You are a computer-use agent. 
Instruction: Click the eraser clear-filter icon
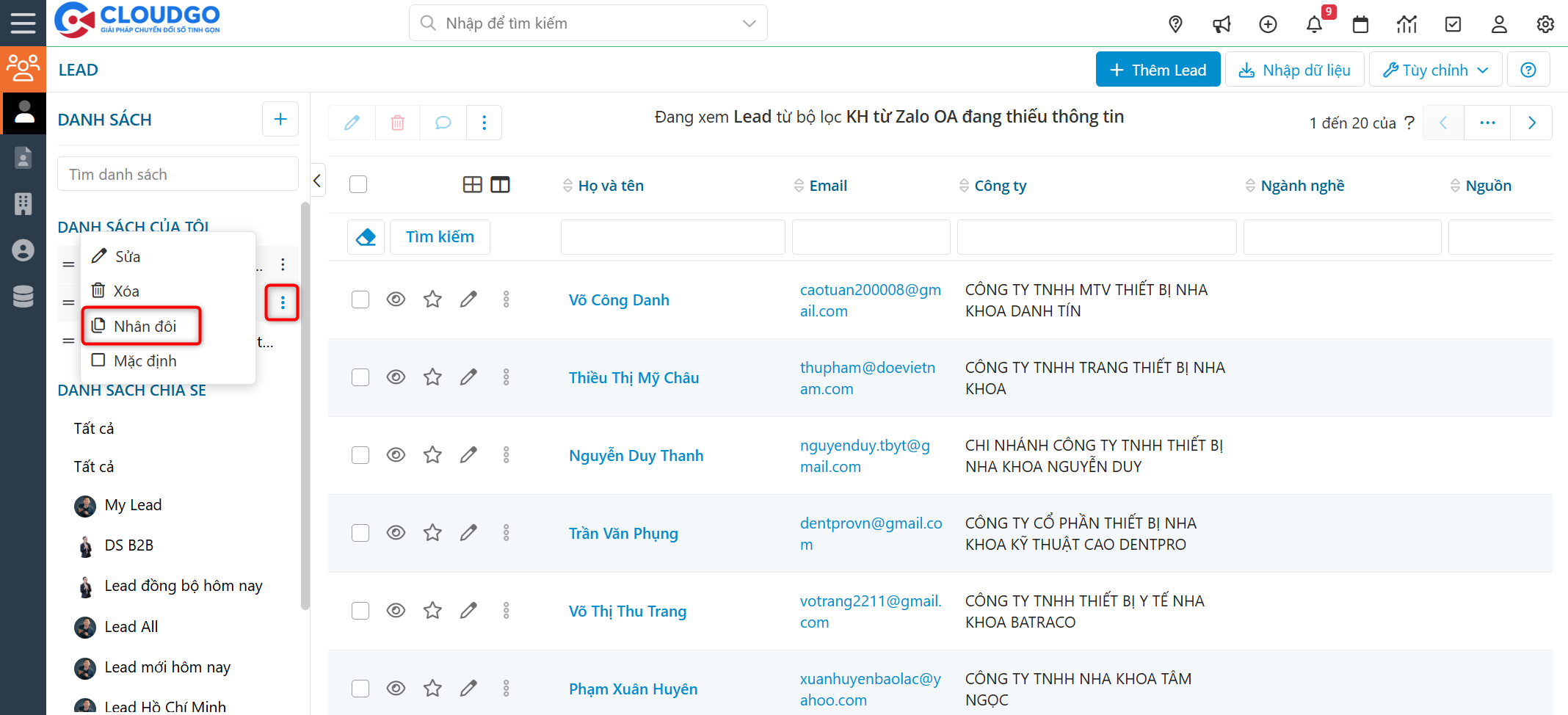tap(366, 237)
